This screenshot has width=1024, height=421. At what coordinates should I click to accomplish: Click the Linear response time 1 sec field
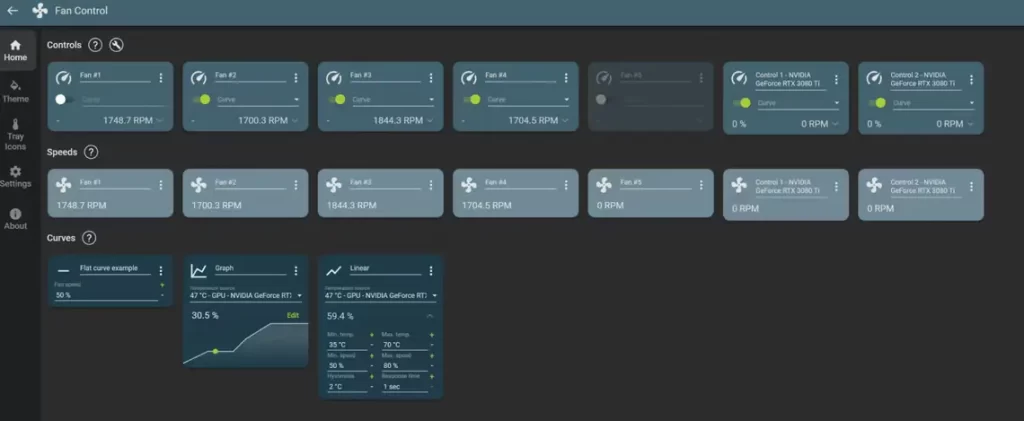[x=404, y=386]
